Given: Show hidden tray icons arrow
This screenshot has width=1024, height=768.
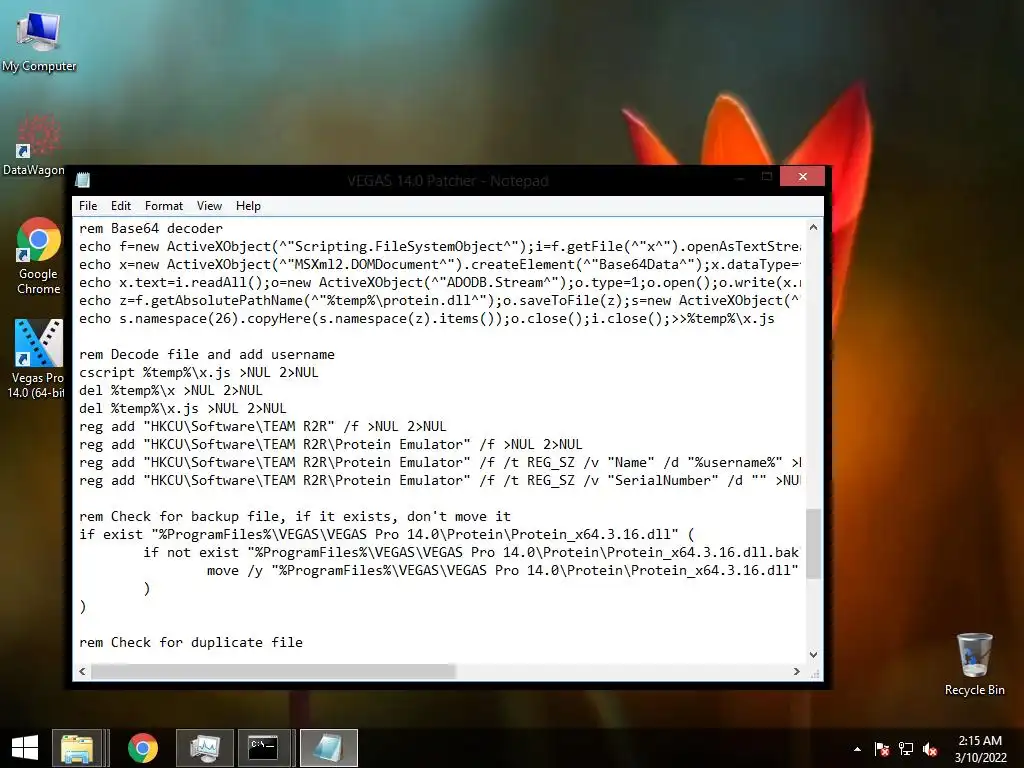Looking at the screenshot, I should (857, 749).
